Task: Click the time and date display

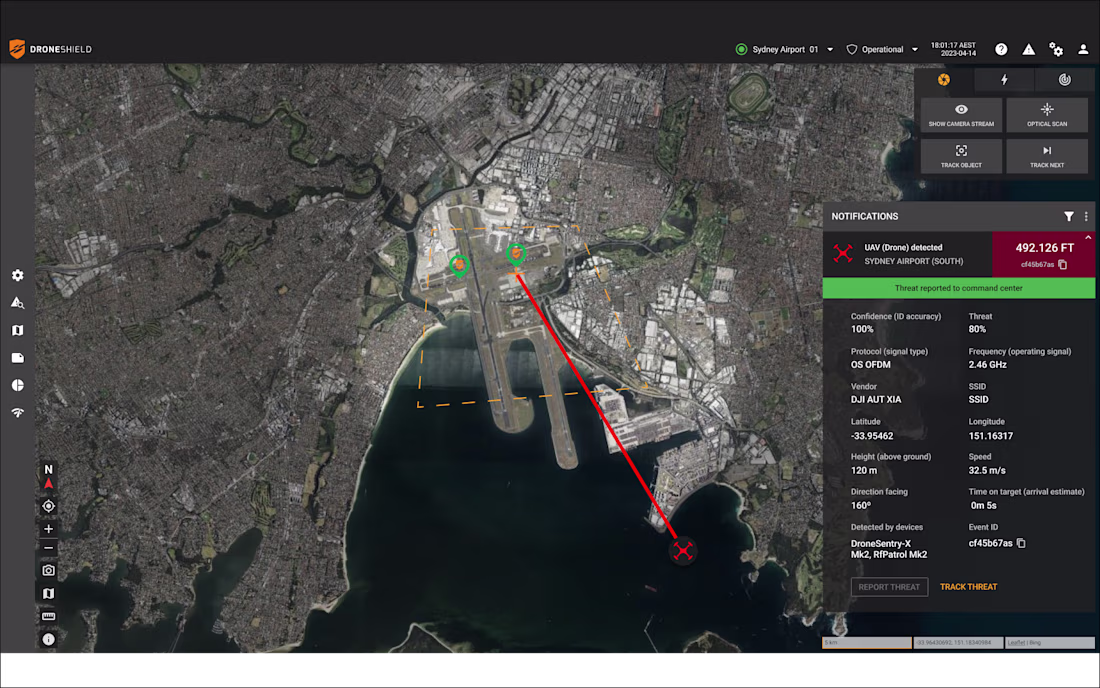Action: pyautogui.click(x=953, y=49)
